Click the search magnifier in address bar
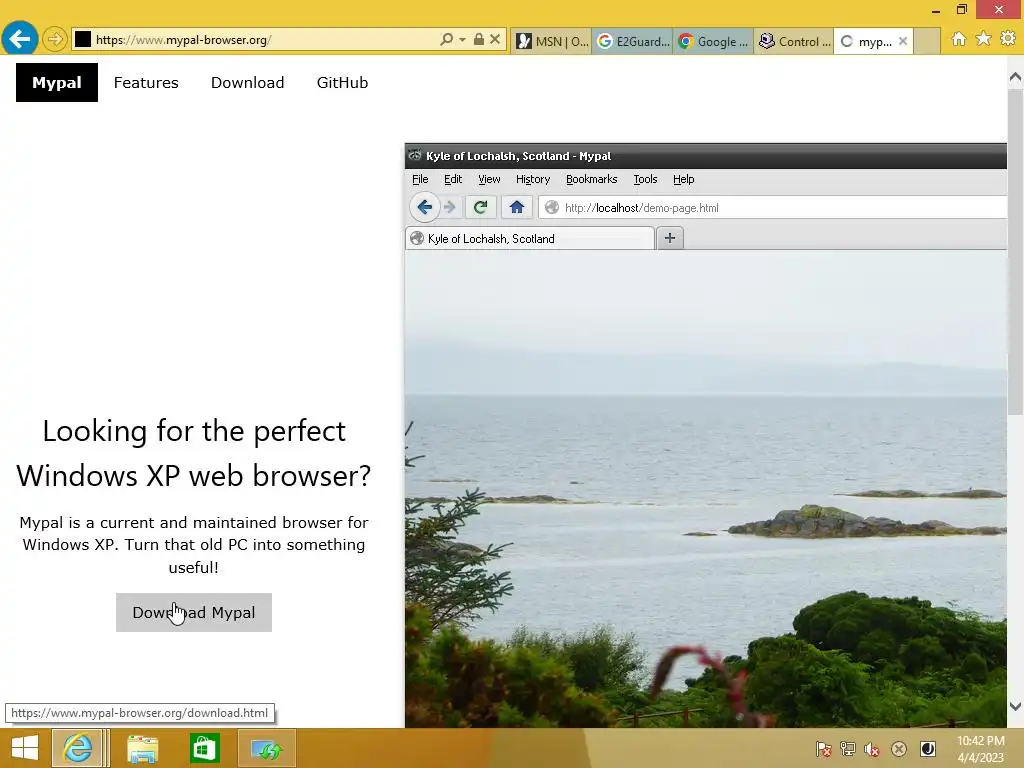 click(x=447, y=40)
